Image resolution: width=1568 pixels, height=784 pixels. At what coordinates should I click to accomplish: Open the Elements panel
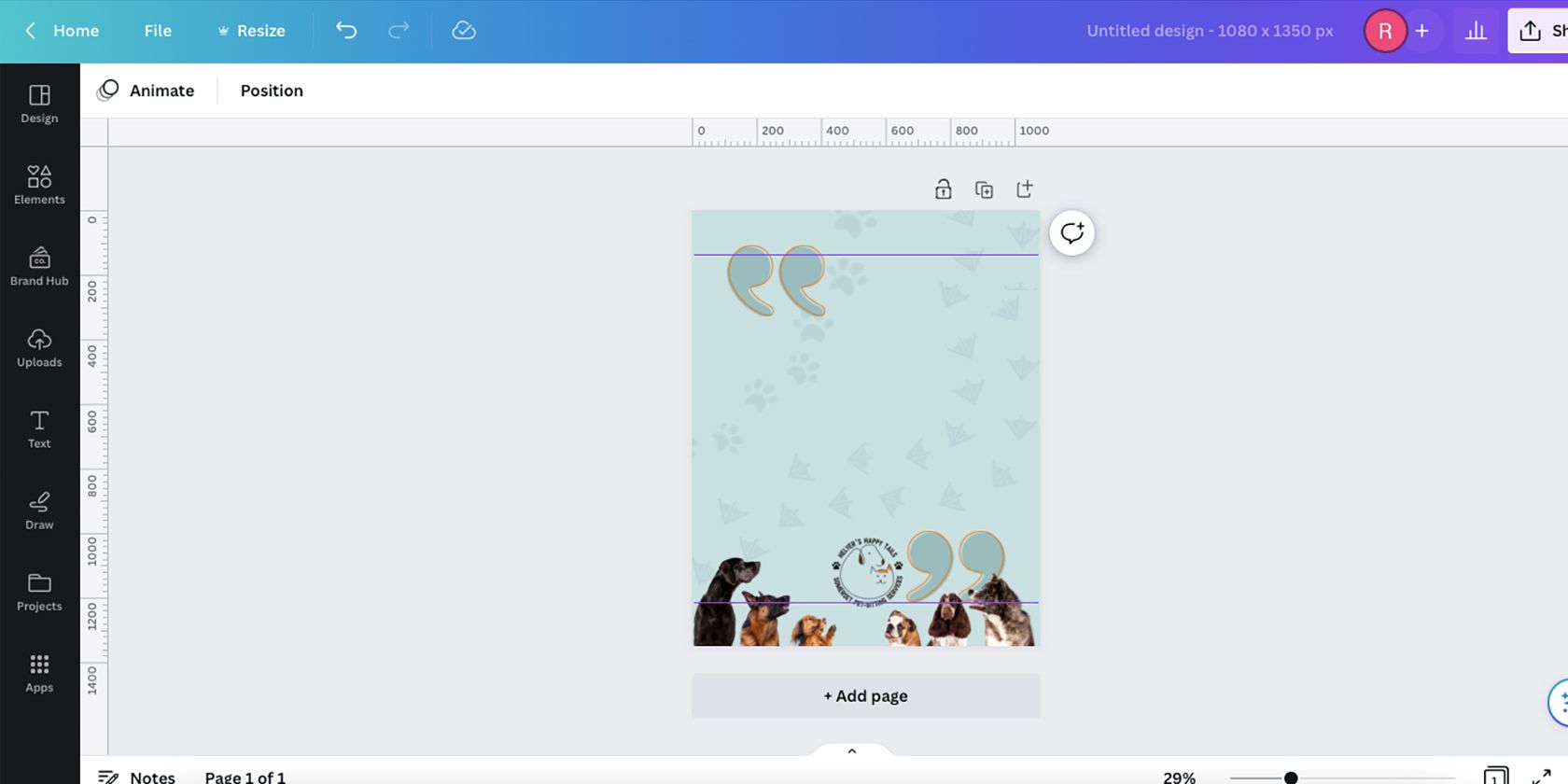point(39,185)
